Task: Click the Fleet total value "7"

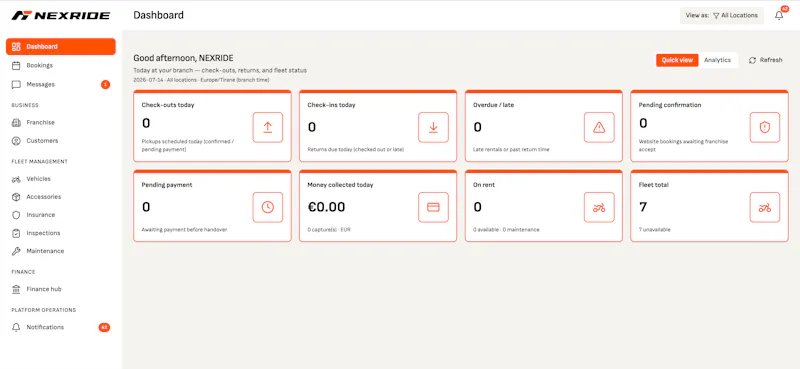Action: click(643, 207)
